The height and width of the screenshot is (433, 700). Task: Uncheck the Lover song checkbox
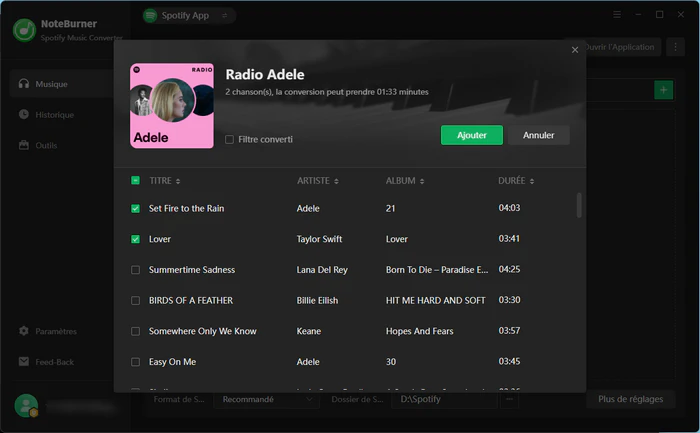coord(135,239)
